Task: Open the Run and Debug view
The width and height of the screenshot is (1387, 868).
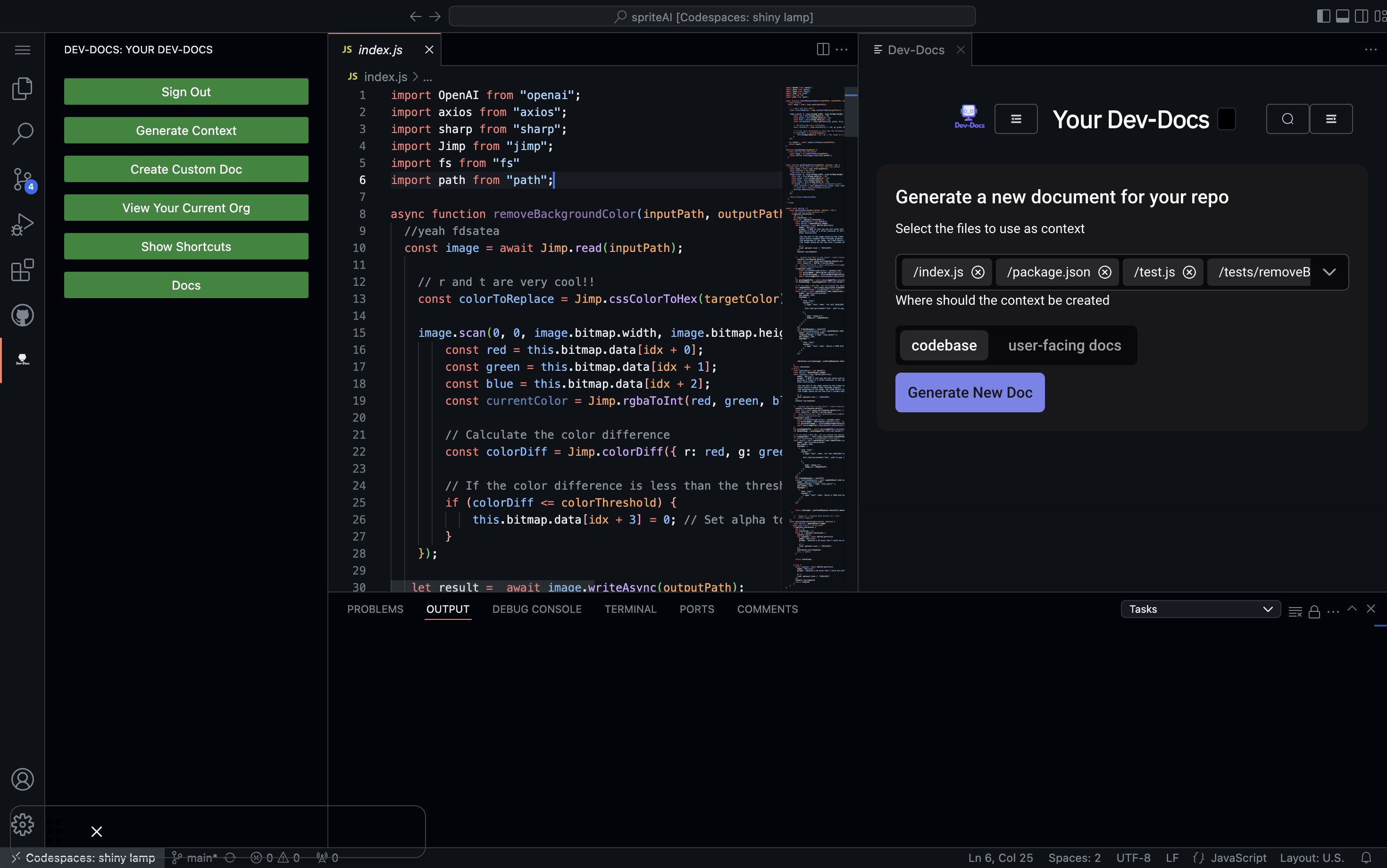Action: tap(22, 225)
